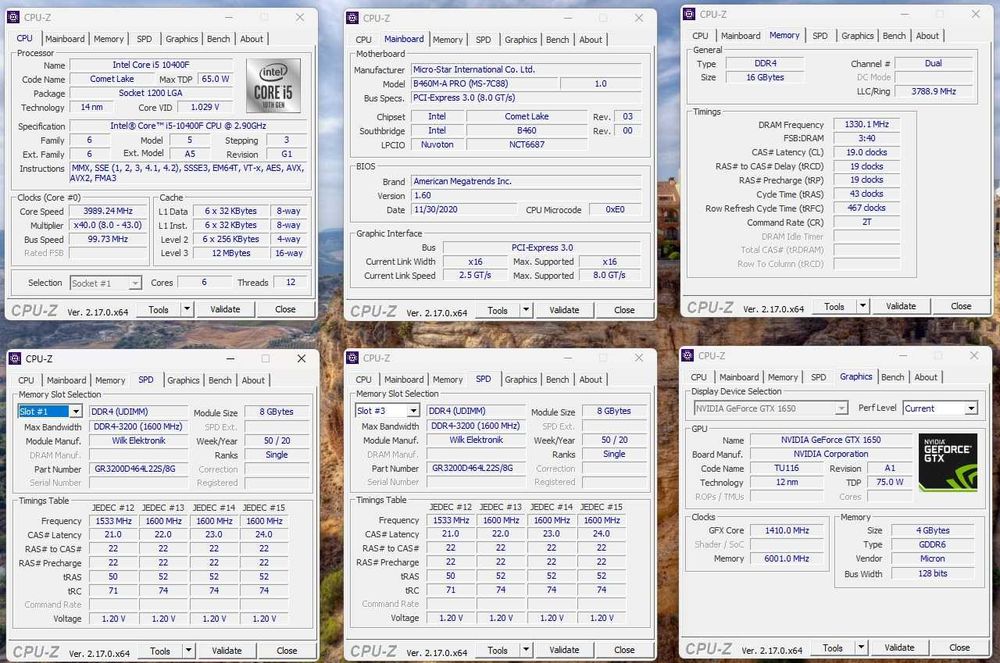This screenshot has width=1000, height=663.
Task: Click the Intel Core i5 10th Gen logo
Action: pyautogui.click(x=274, y=86)
